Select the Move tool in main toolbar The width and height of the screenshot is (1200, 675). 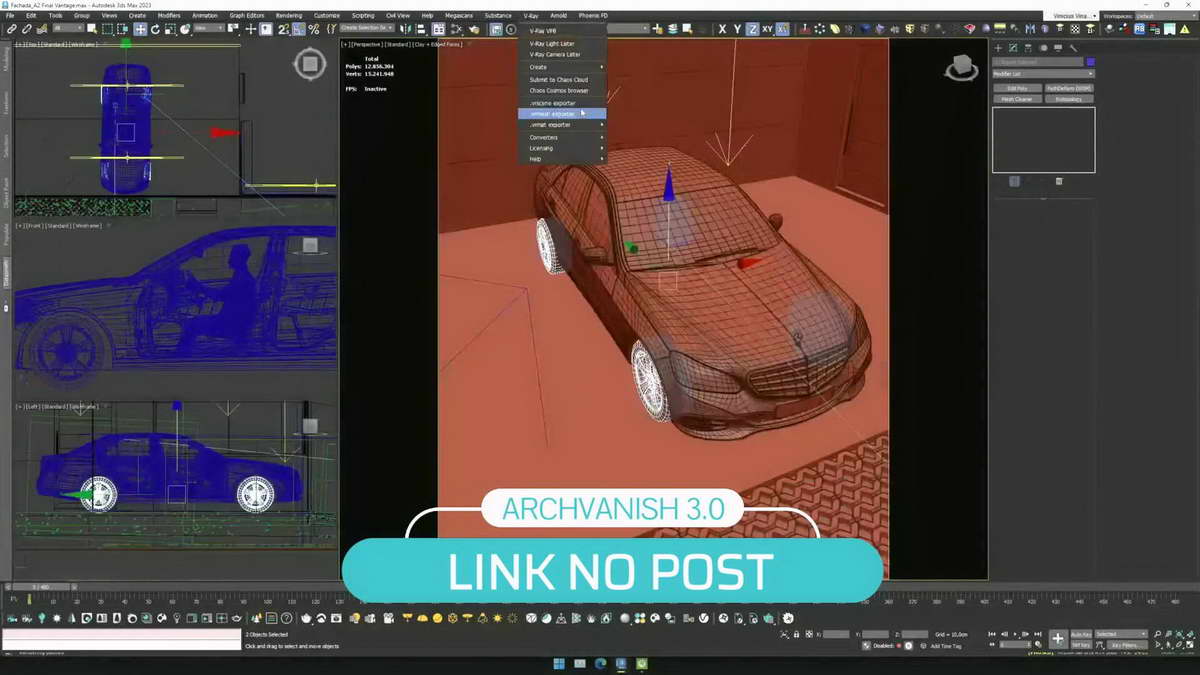point(140,30)
